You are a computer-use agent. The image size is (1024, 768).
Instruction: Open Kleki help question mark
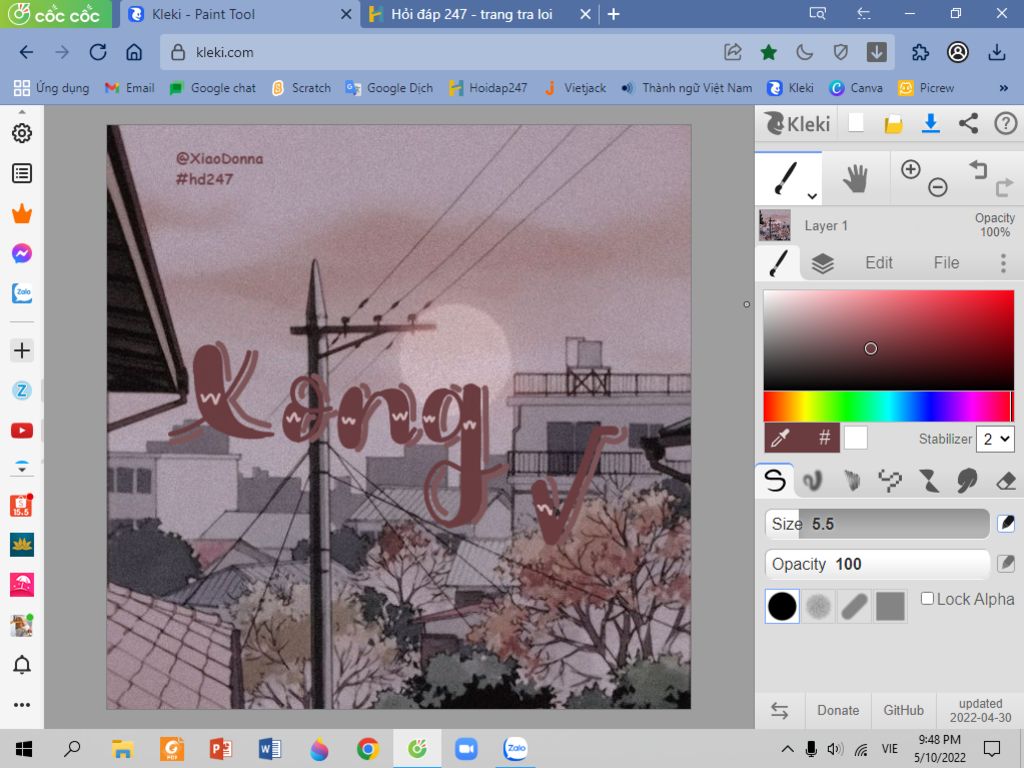[x=1006, y=123]
